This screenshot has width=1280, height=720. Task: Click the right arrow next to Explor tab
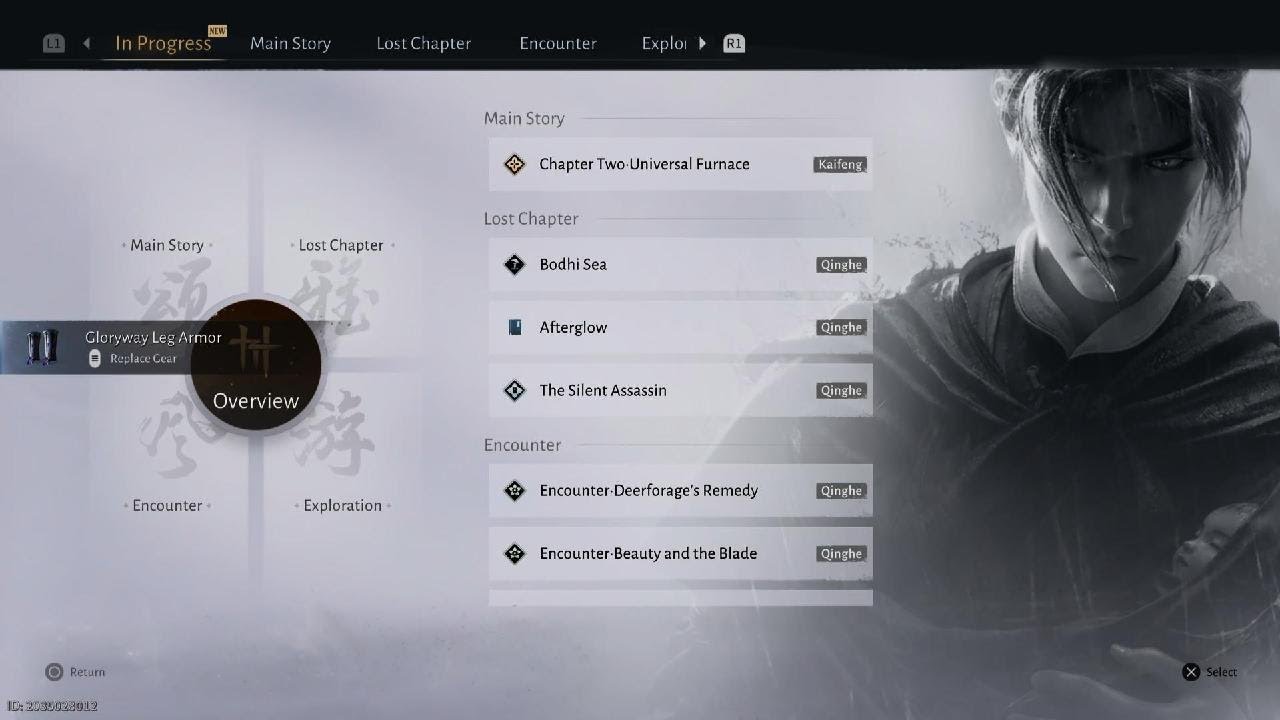tap(702, 43)
